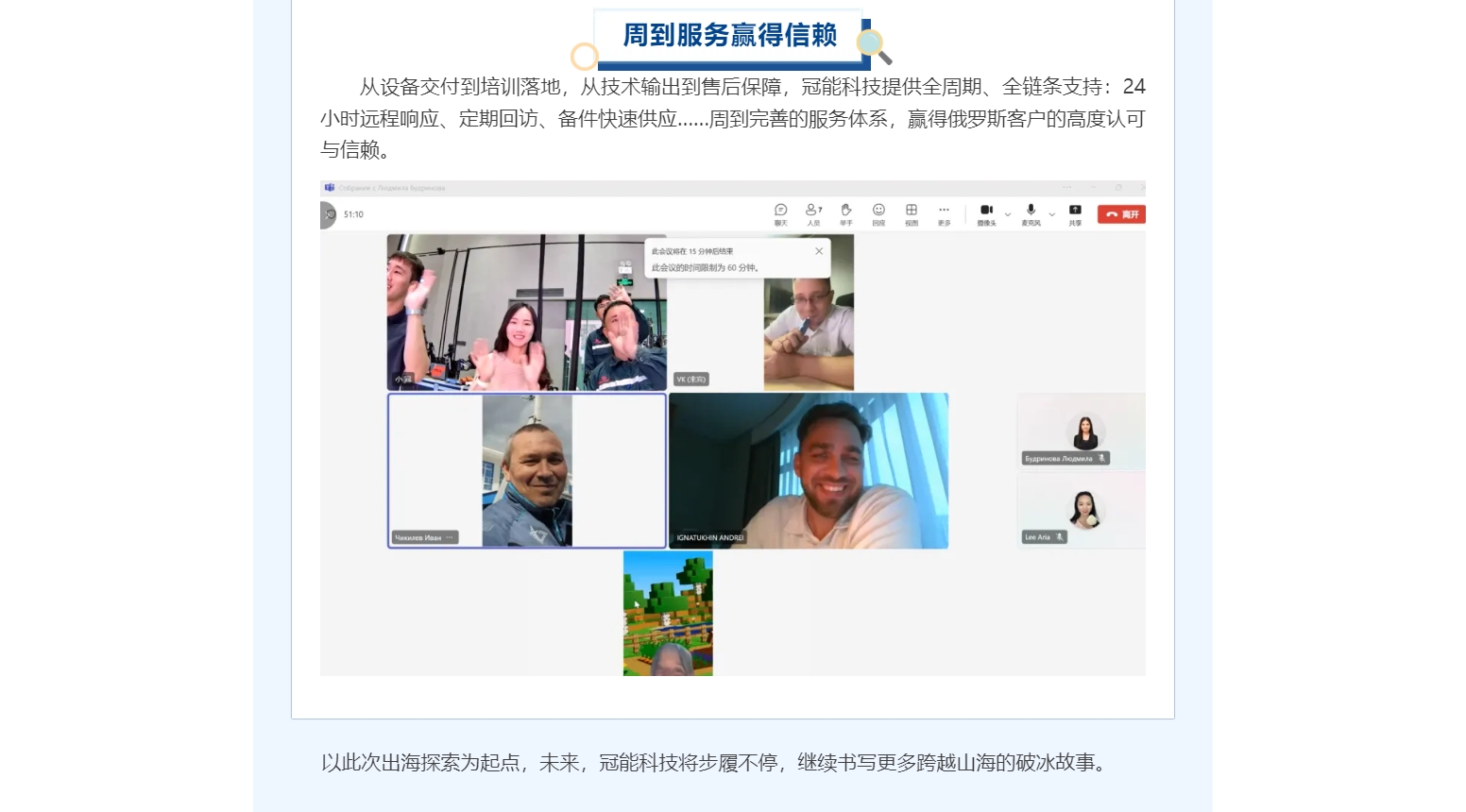Click the recording indicator next to the timer
This screenshot has height=812, width=1466.
329,214
